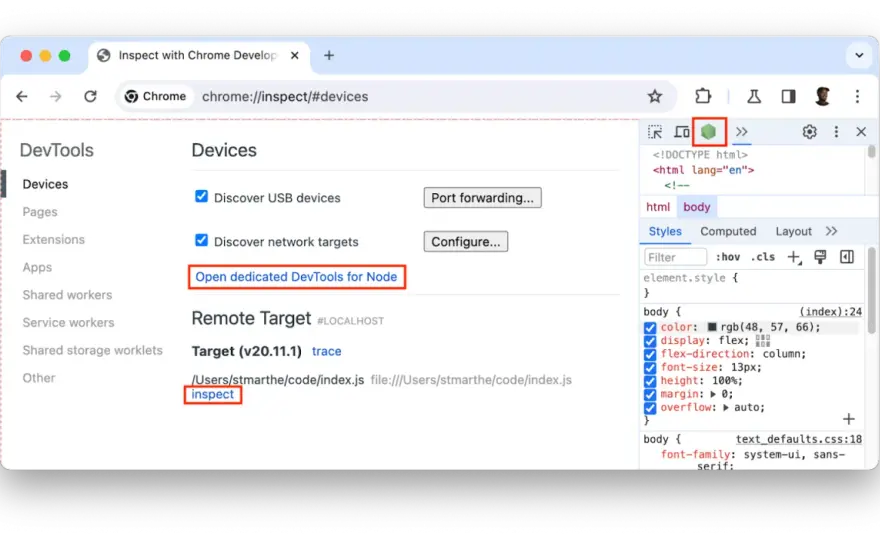
Task: Select the Devices sidebar item
Action: coord(45,184)
